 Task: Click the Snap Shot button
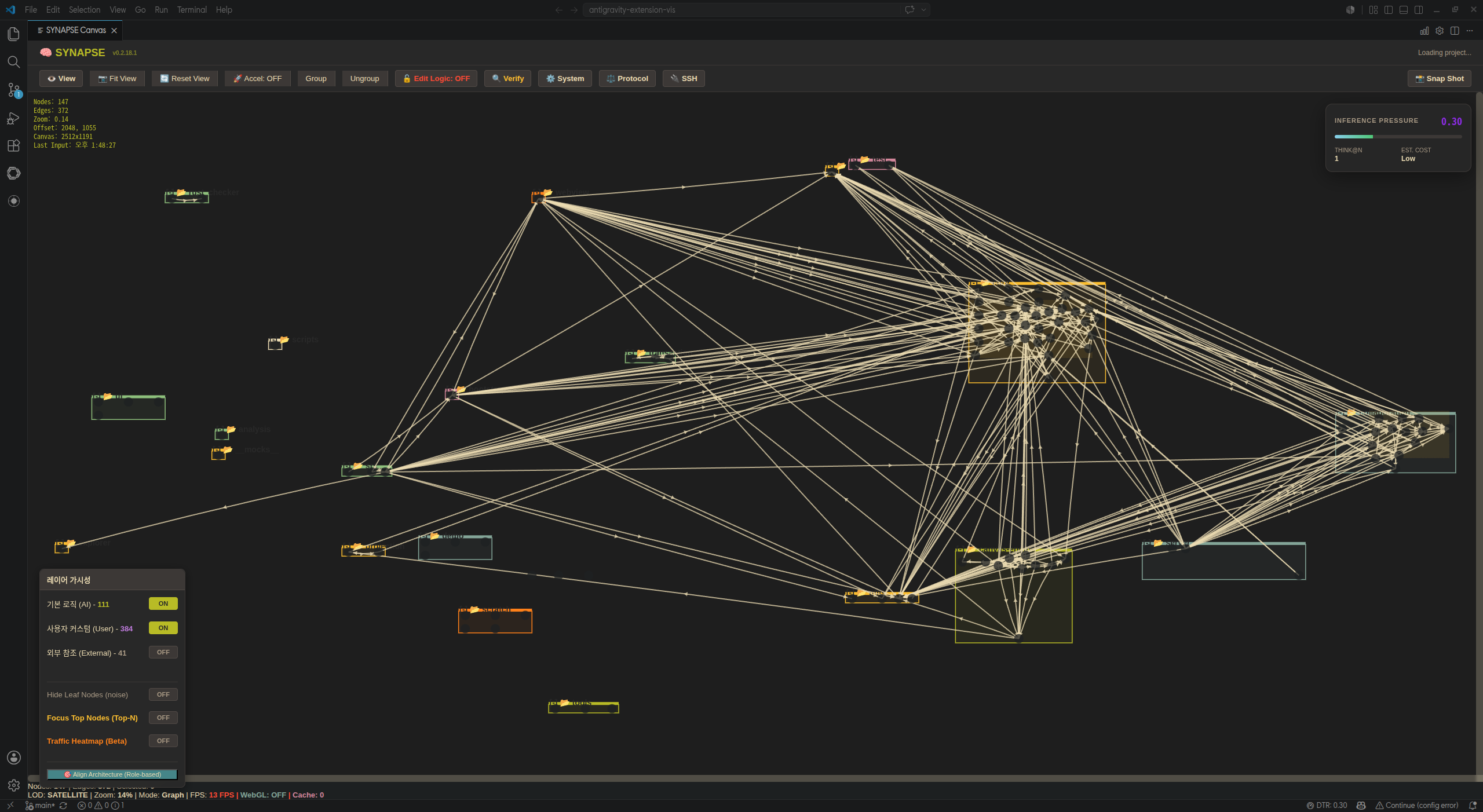coord(1440,79)
